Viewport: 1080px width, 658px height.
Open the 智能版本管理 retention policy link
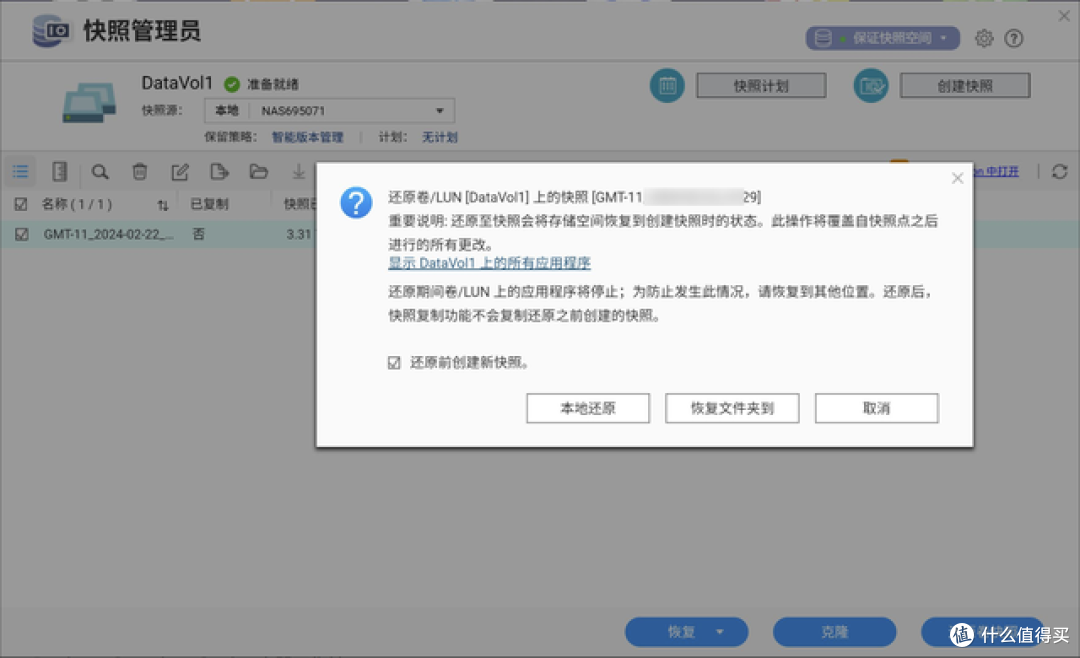pyautogui.click(x=307, y=137)
